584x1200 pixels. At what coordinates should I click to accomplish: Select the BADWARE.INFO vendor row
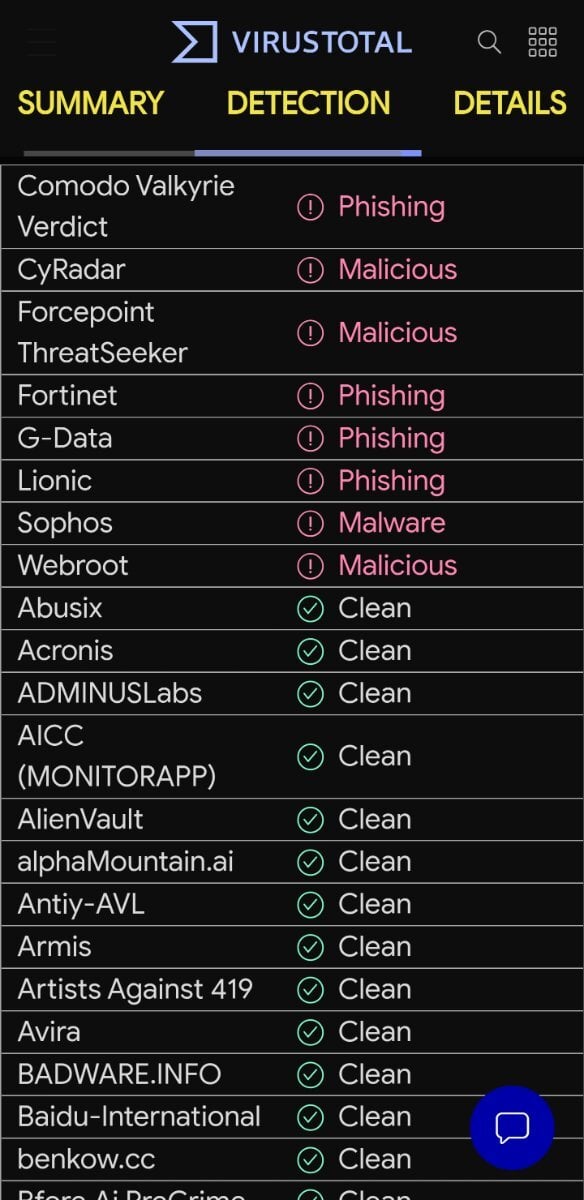point(292,1075)
